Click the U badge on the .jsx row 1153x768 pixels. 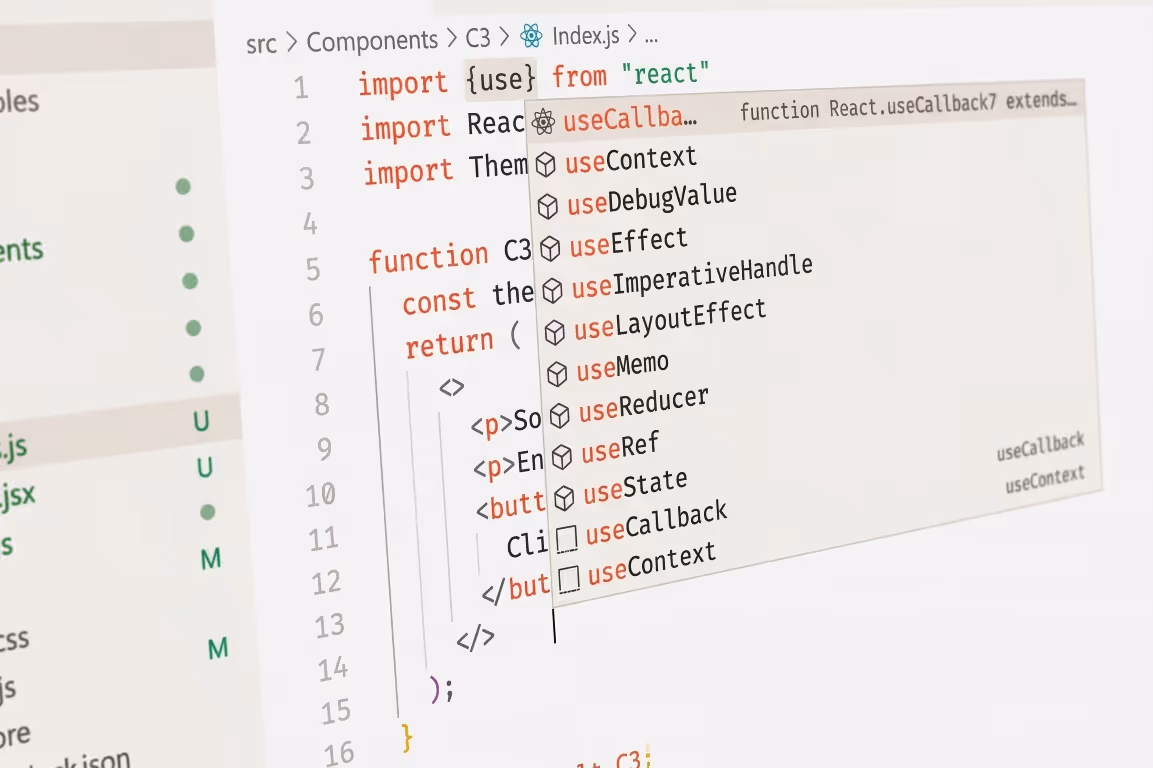[x=204, y=467]
